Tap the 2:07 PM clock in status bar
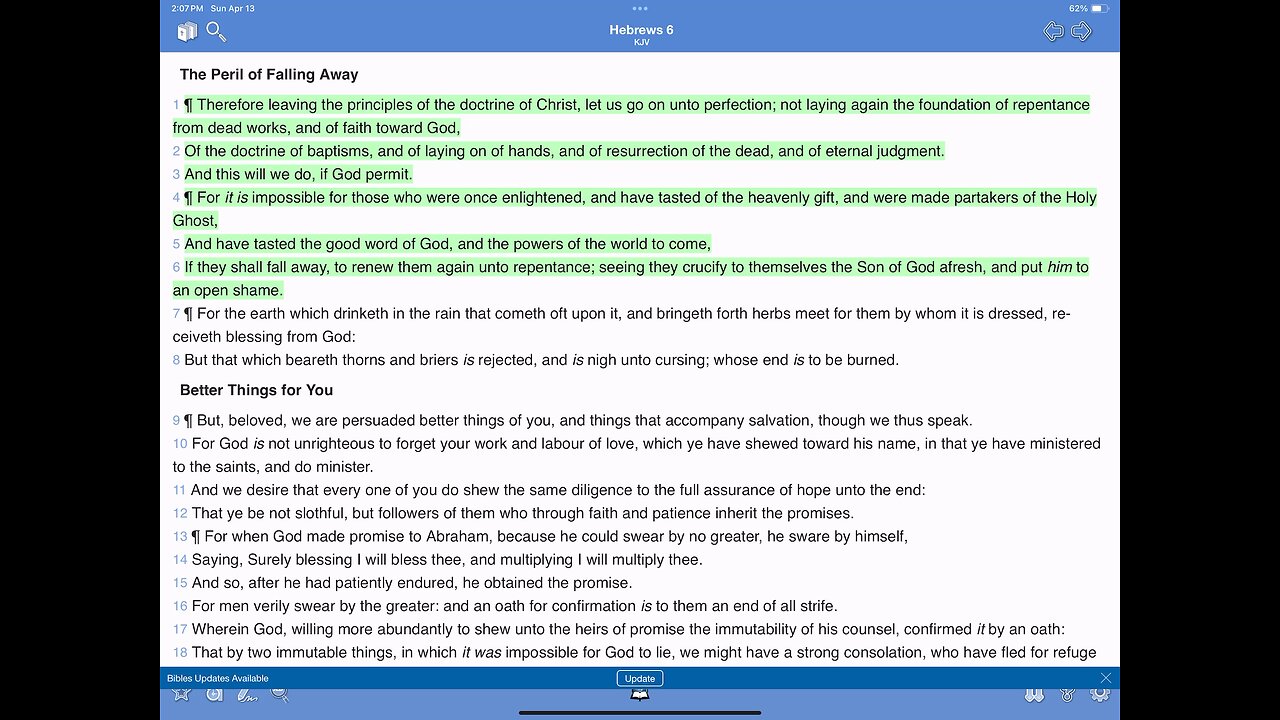This screenshot has width=1280, height=720. (188, 8)
